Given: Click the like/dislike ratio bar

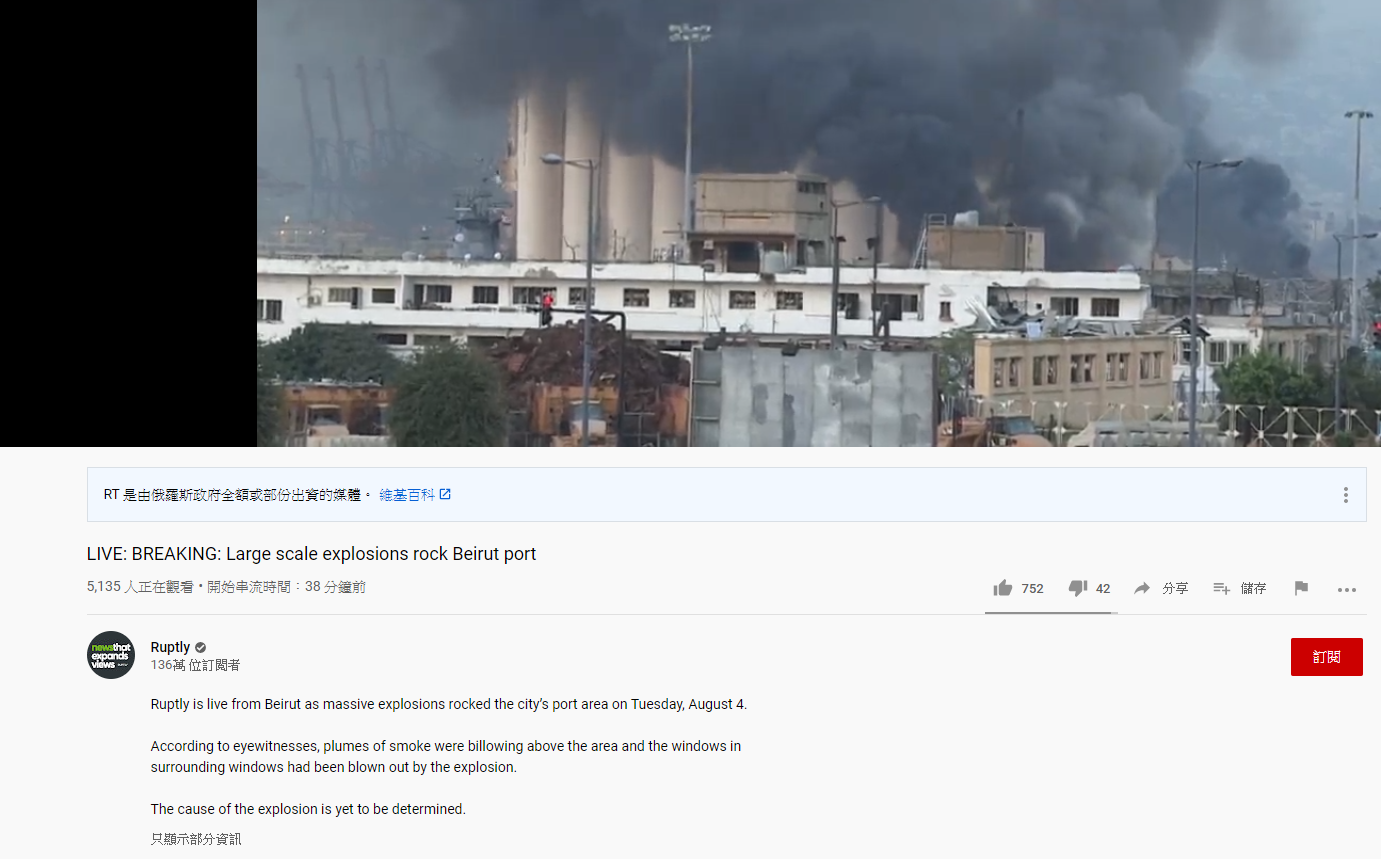Looking at the screenshot, I should 1051,613.
